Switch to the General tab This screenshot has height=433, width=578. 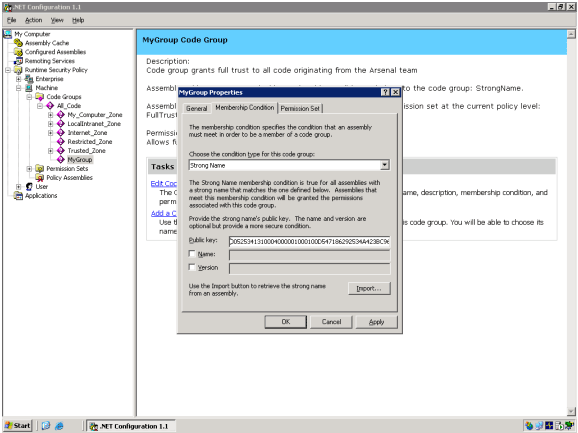(196, 108)
